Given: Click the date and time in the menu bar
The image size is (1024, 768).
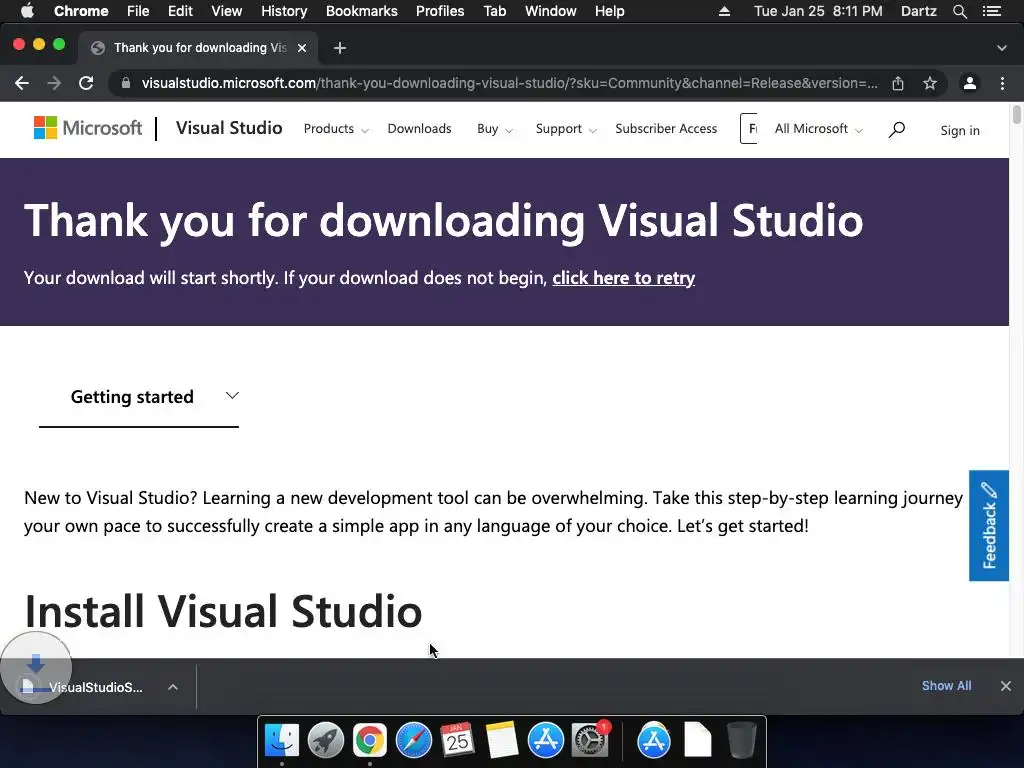Looking at the screenshot, I should [x=818, y=11].
